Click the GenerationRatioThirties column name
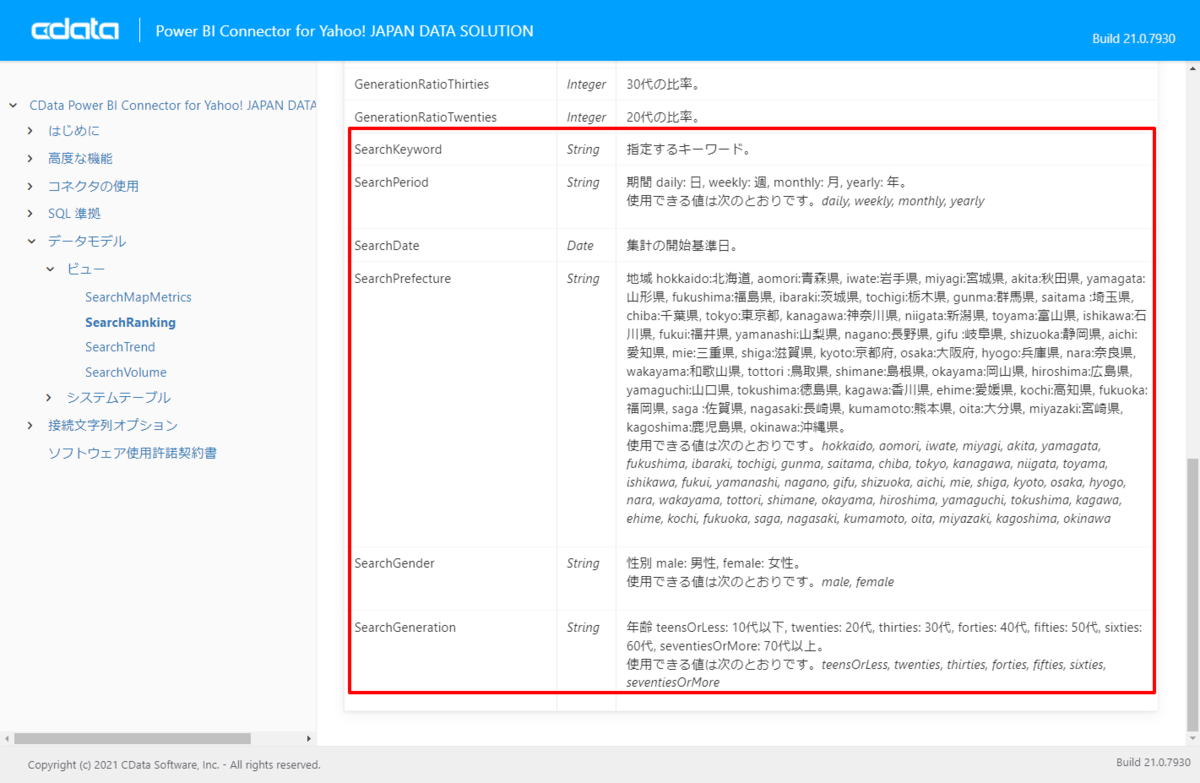The height and width of the screenshot is (783, 1200). (422, 84)
